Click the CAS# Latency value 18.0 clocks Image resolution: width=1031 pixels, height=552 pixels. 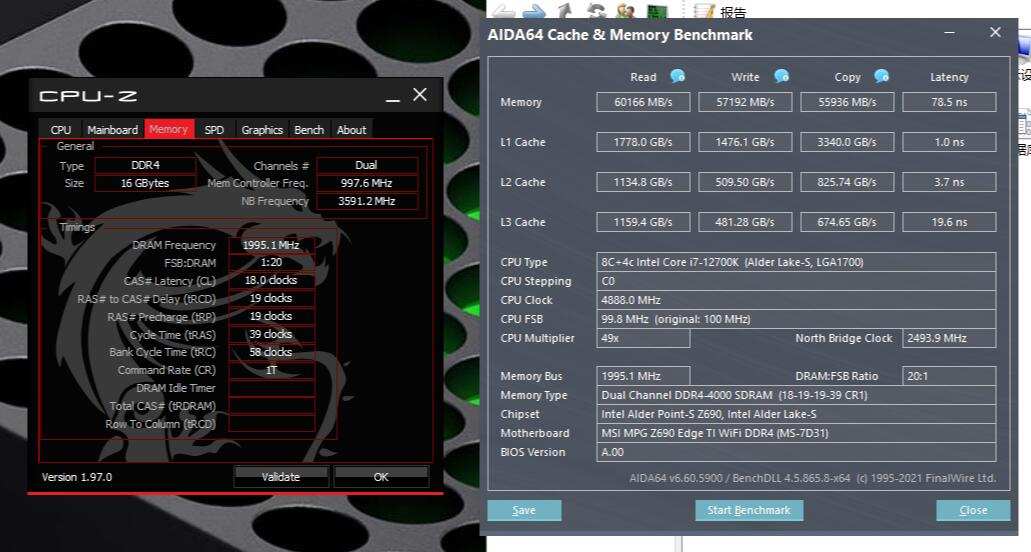[x=272, y=280]
